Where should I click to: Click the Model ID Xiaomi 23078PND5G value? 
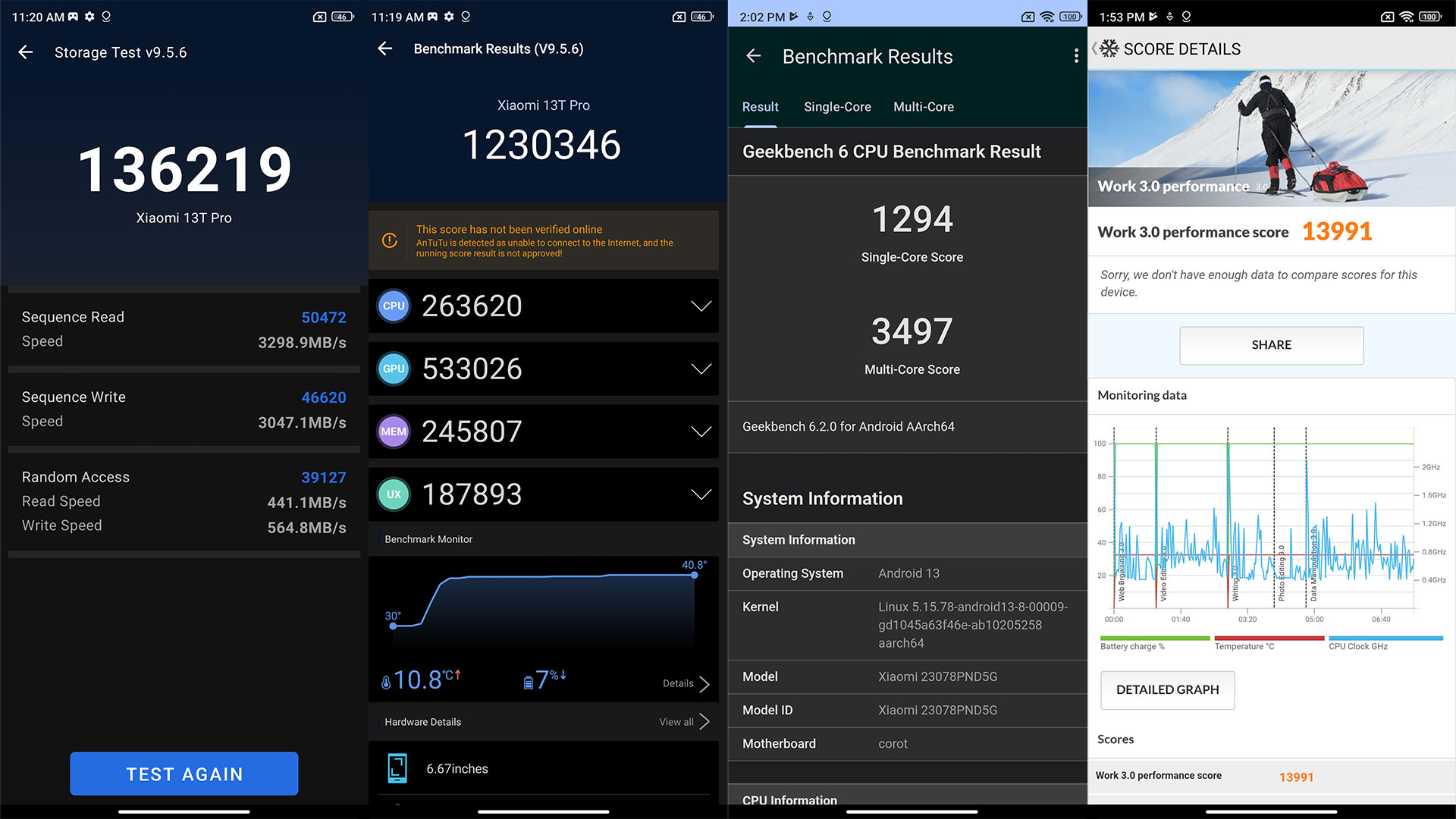pyautogui.click(x=938, y=711)
